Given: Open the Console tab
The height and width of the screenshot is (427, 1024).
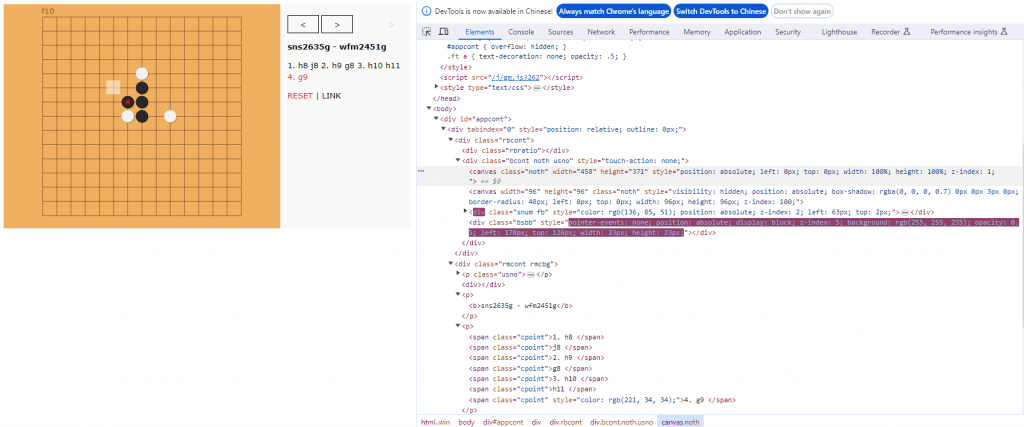Looking at the screenshot, I should pos(521,32).
